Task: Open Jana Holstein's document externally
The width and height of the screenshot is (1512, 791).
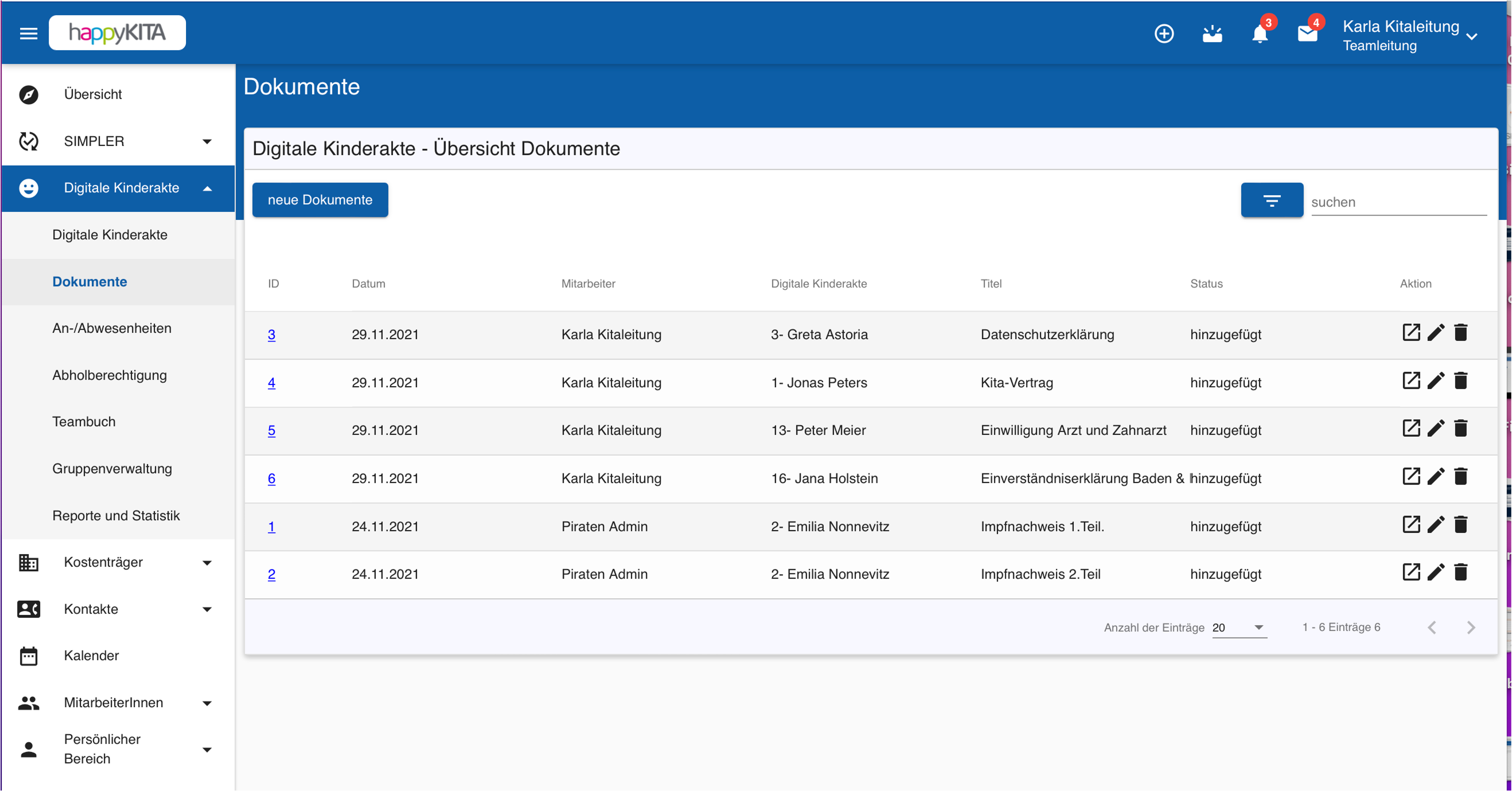Action: tap(1410, 477)
